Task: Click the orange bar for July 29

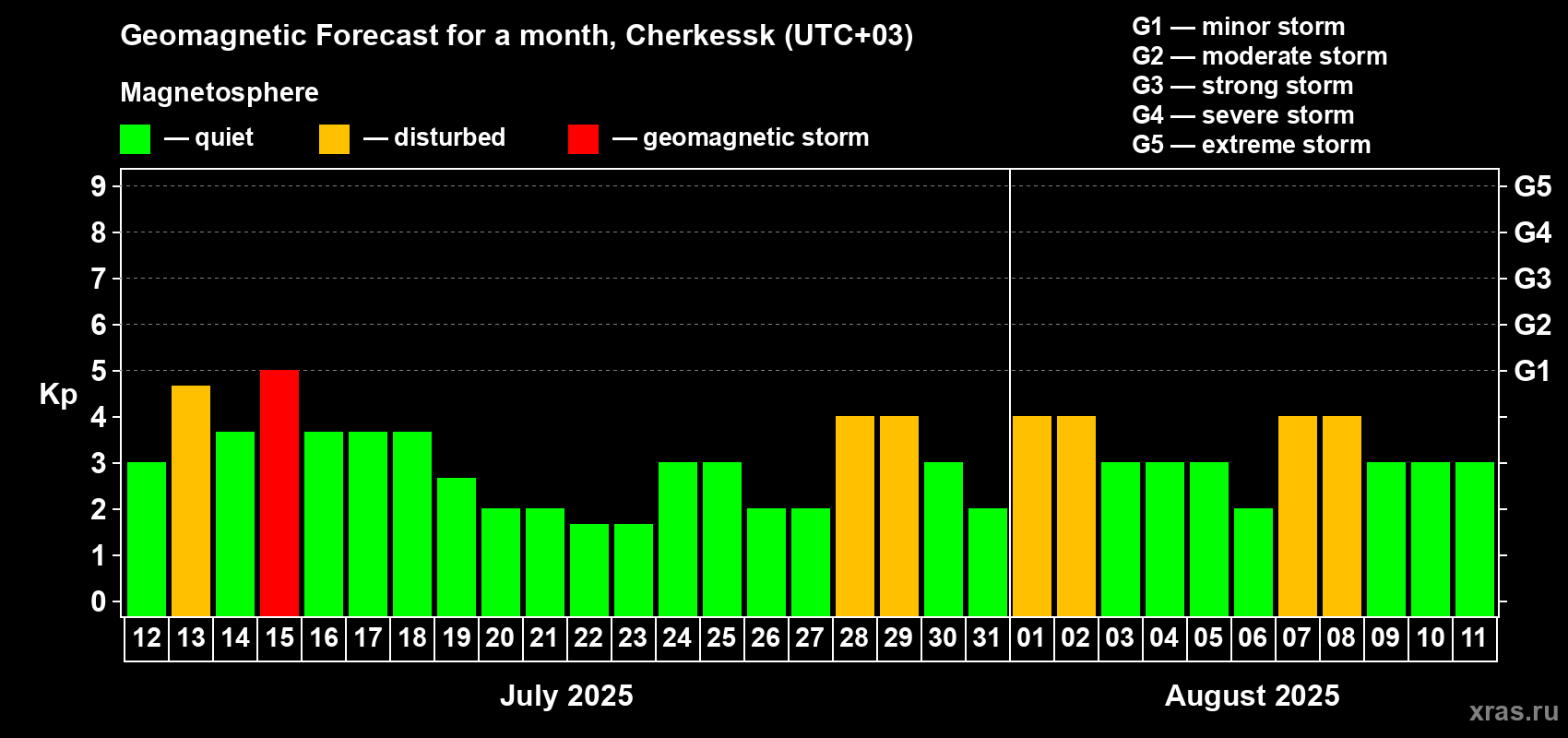Action: [899, 516]
